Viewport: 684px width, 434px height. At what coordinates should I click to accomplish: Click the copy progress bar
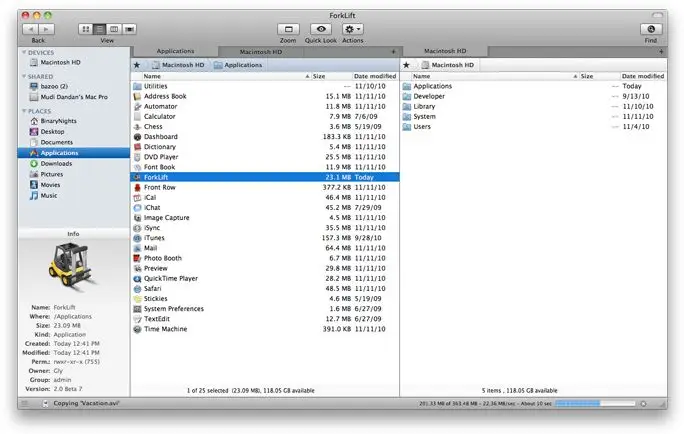(x=595, y=403)
